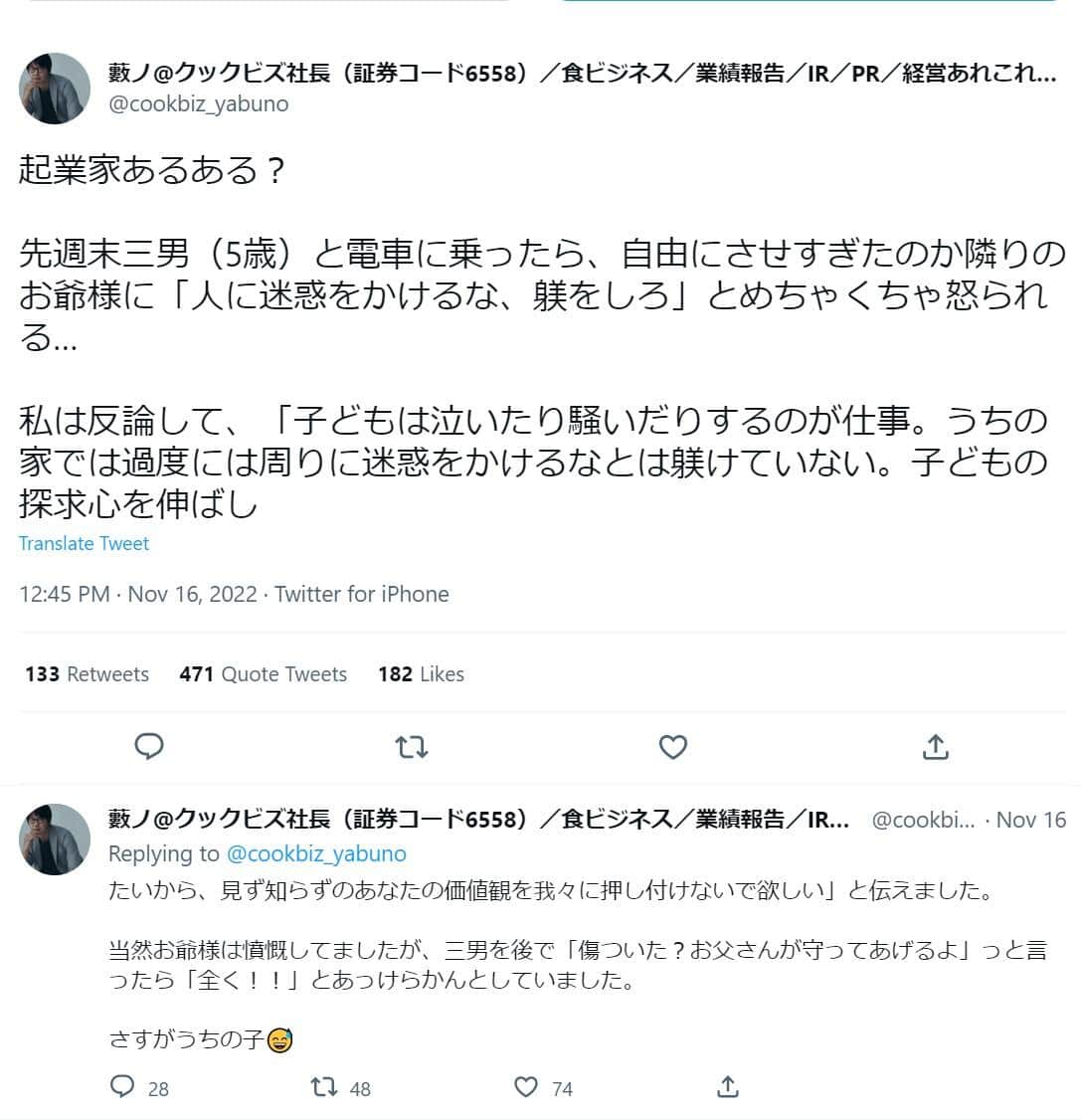Open the 133 Retweets list
Image resolution: width=1081 pixels, height=1120 pixels.
point(87,674)
